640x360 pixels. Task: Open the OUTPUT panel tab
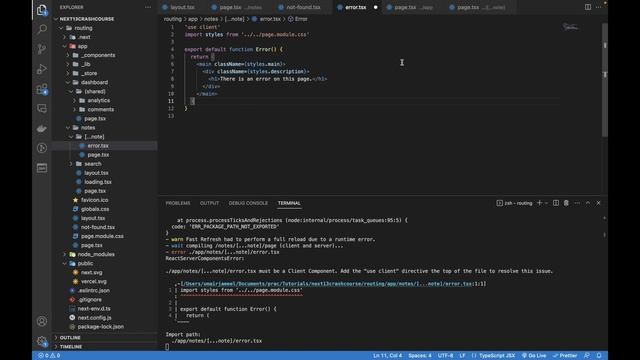tap(209, 203)
